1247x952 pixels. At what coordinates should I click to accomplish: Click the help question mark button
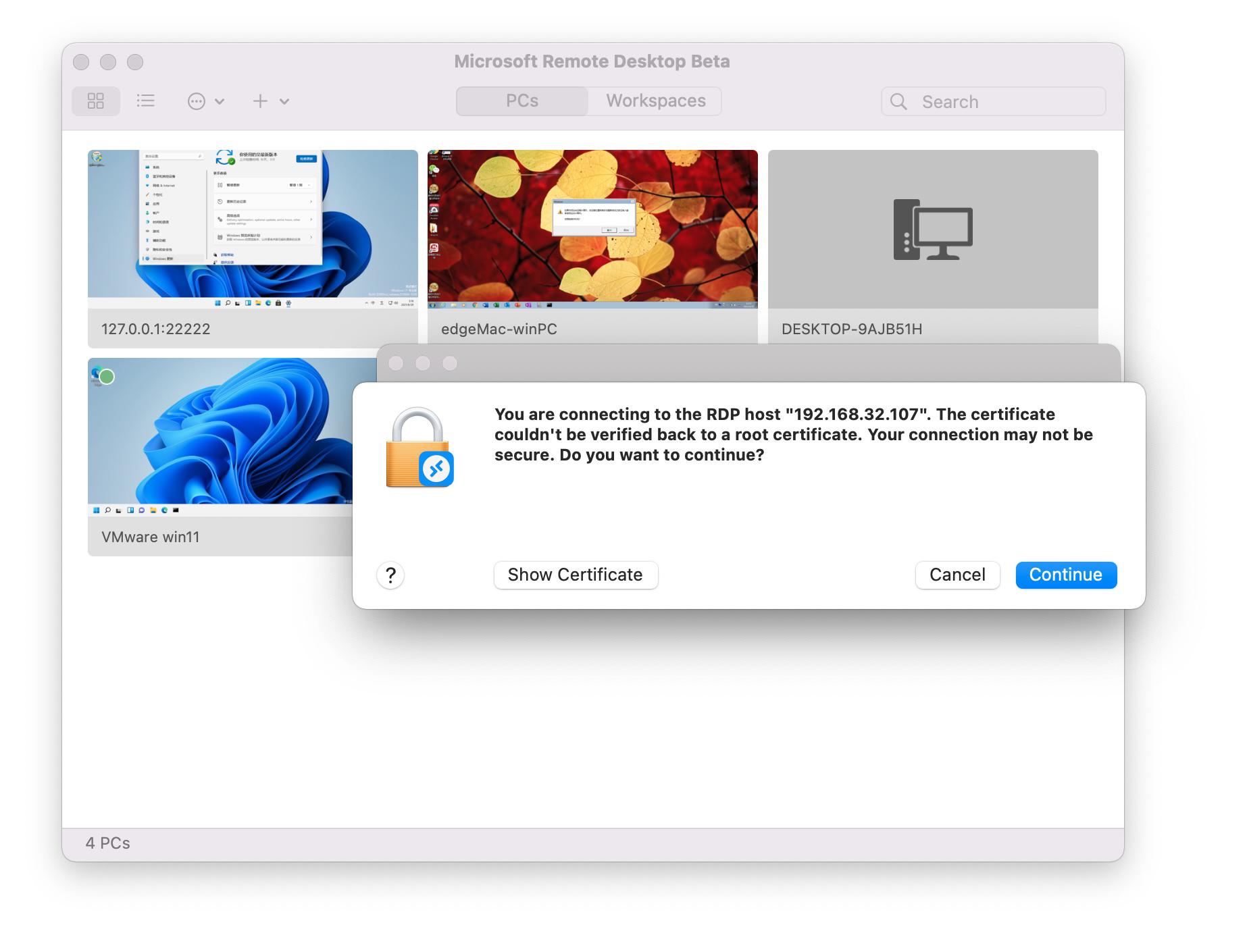click(x=390, y=575)
